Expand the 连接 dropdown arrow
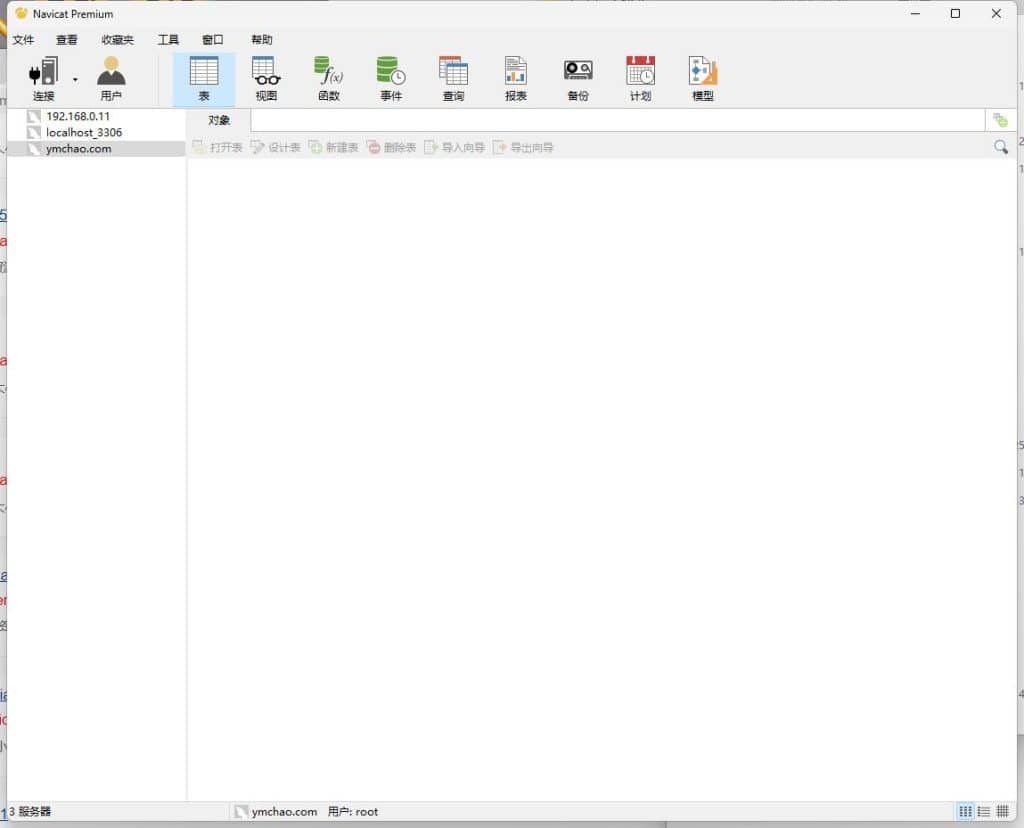 (75, 79)
